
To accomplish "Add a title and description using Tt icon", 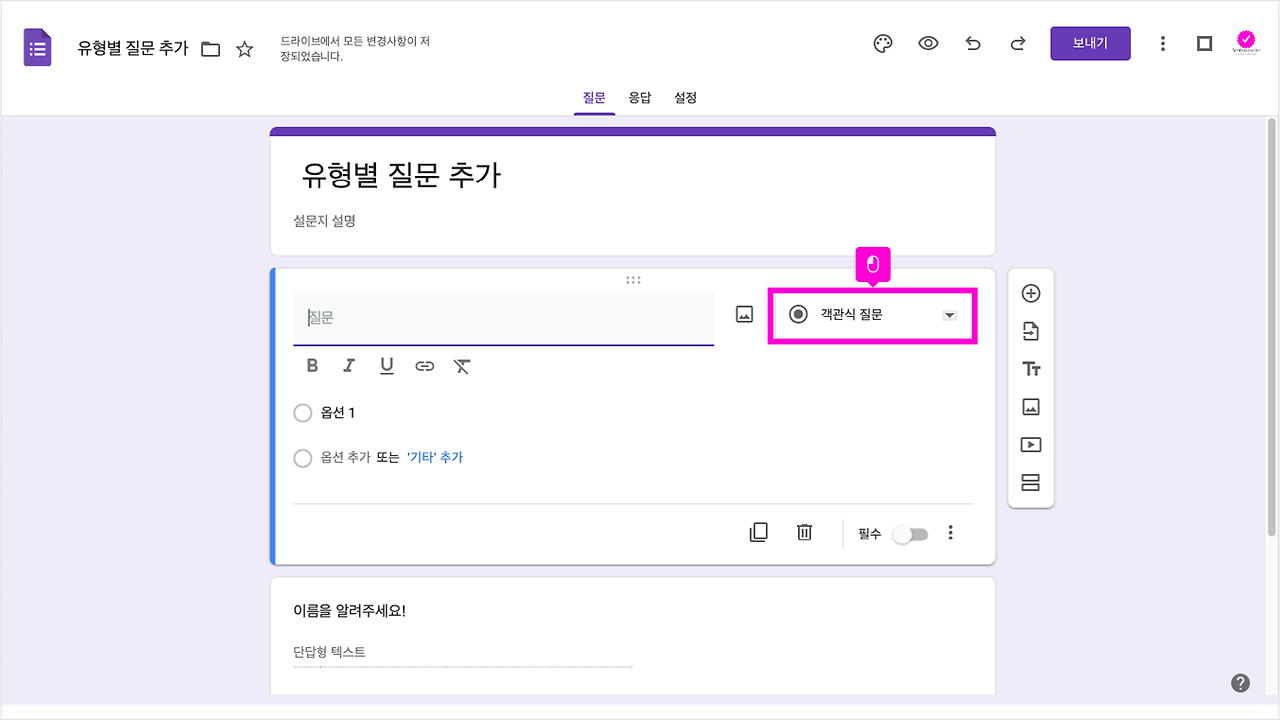I will tap(1030, 368).
